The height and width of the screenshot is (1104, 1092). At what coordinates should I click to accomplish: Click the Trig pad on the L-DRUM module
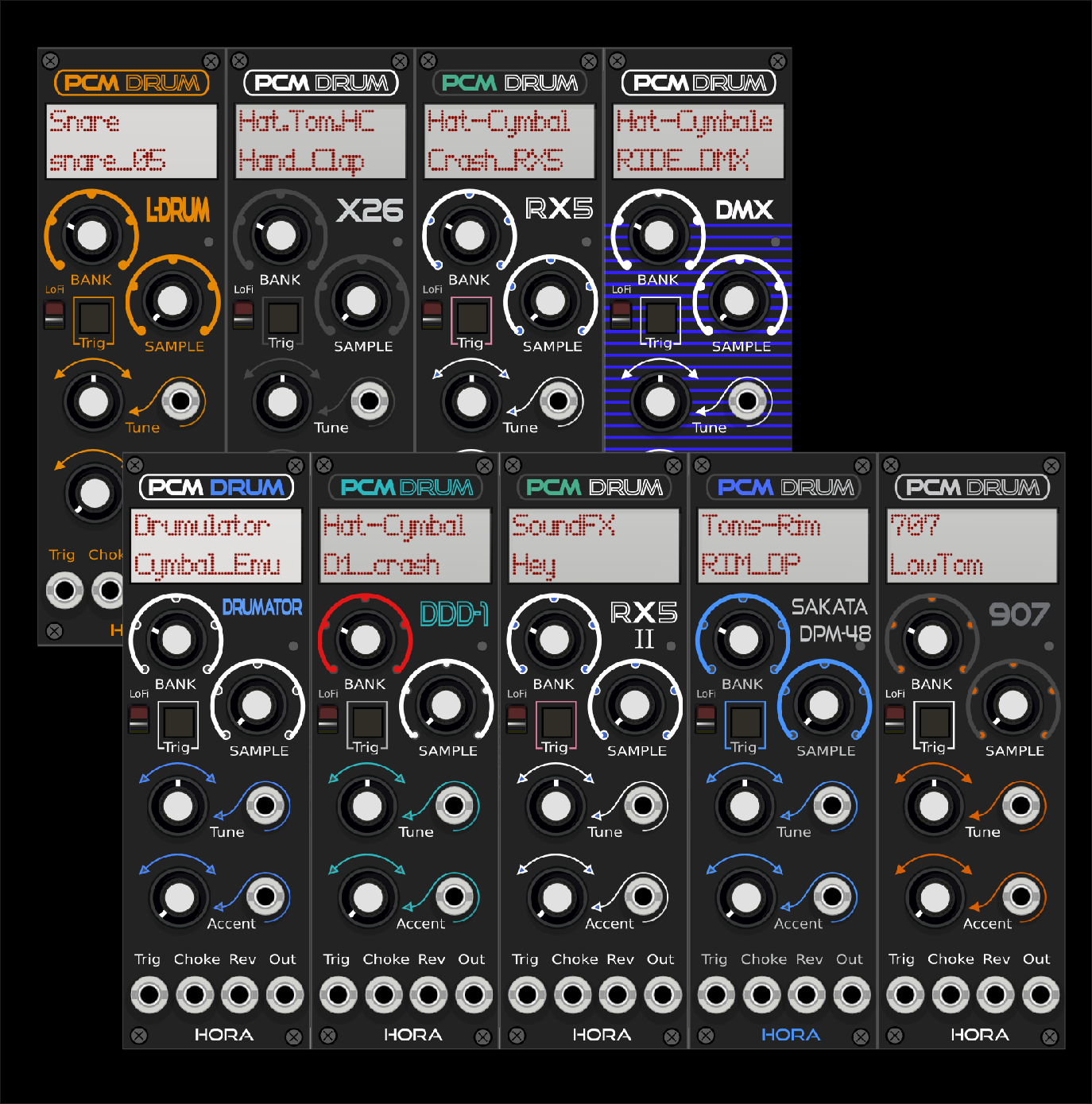[x=94, y=317]
